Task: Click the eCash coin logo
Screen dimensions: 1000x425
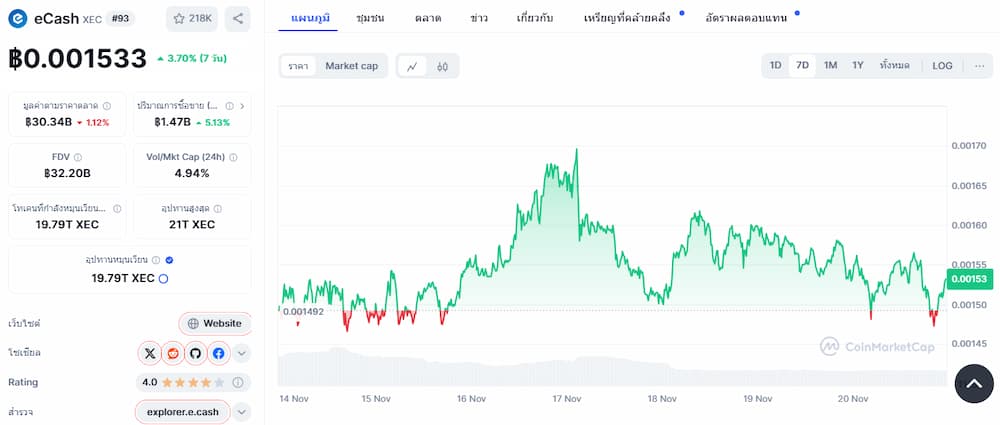Action: click(18, 19)
